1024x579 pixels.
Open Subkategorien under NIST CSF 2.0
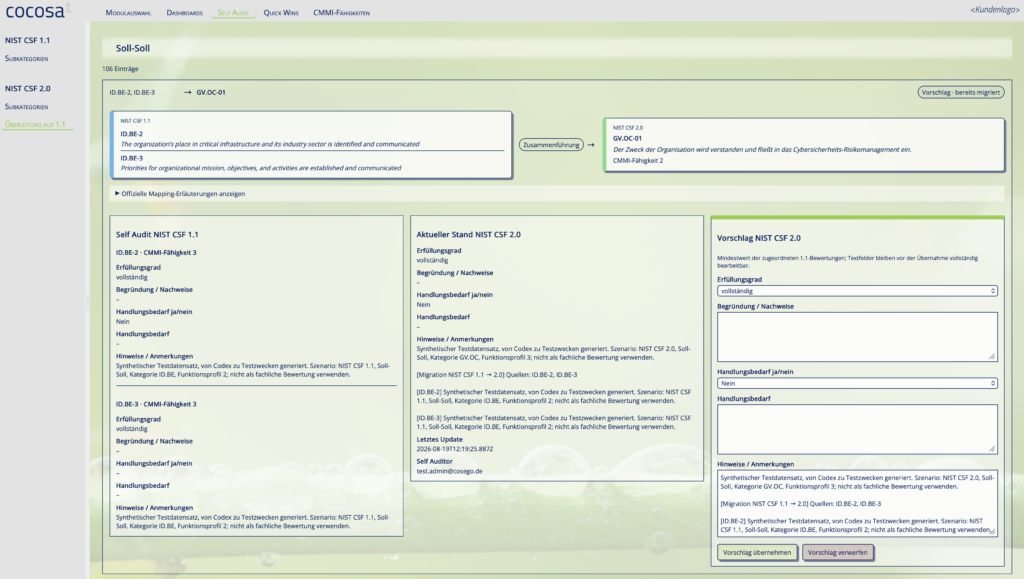(27, 106)
